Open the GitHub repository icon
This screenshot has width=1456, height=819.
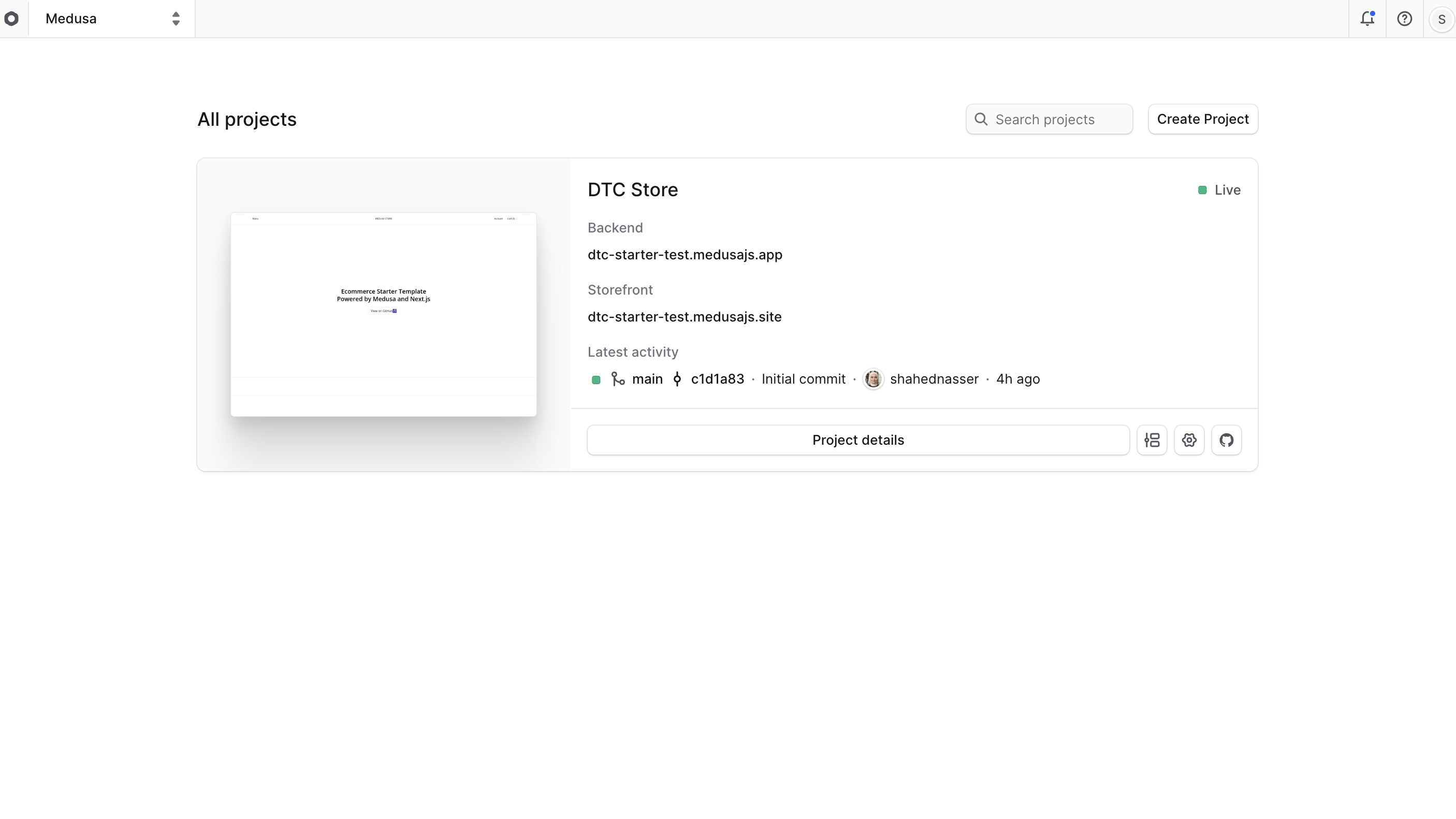point(1227,440)
